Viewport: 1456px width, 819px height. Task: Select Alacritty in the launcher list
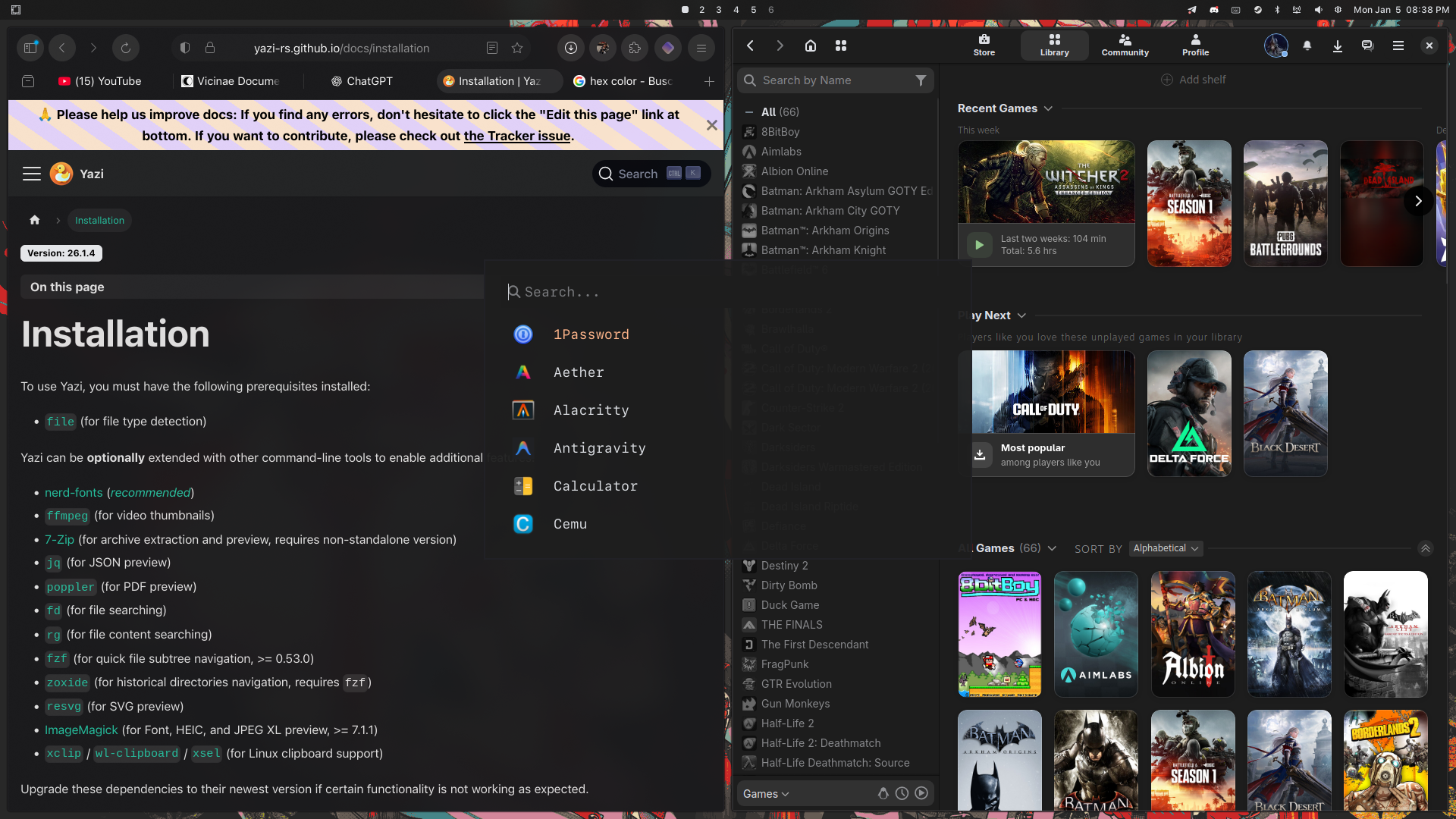(728, 410)
